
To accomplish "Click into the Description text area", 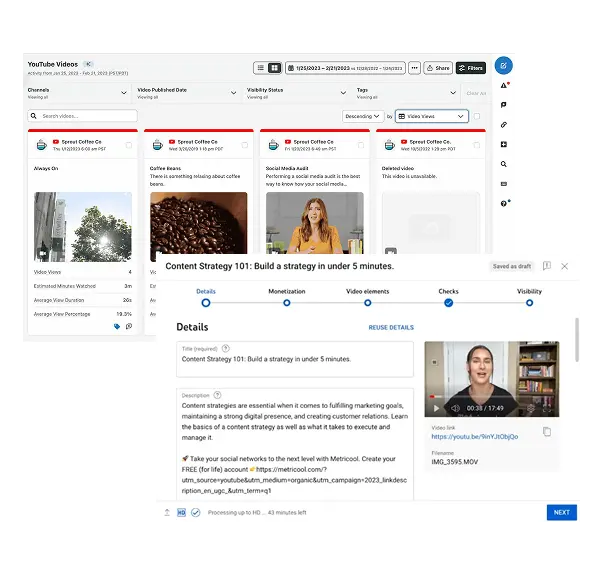I will click(295, 445).
